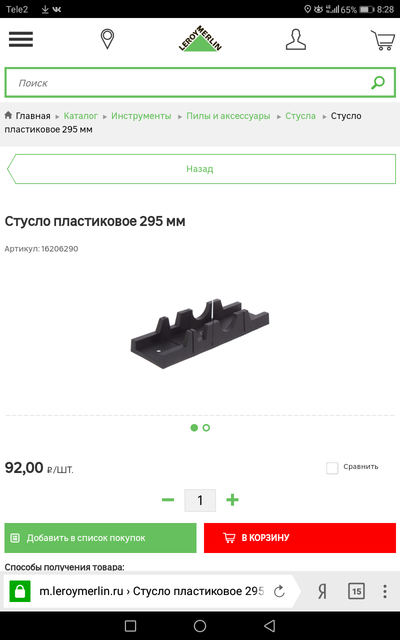Go to Leroy Merlin logo home
The width and height of the screenshot is (400, 640).
(200, 39)
